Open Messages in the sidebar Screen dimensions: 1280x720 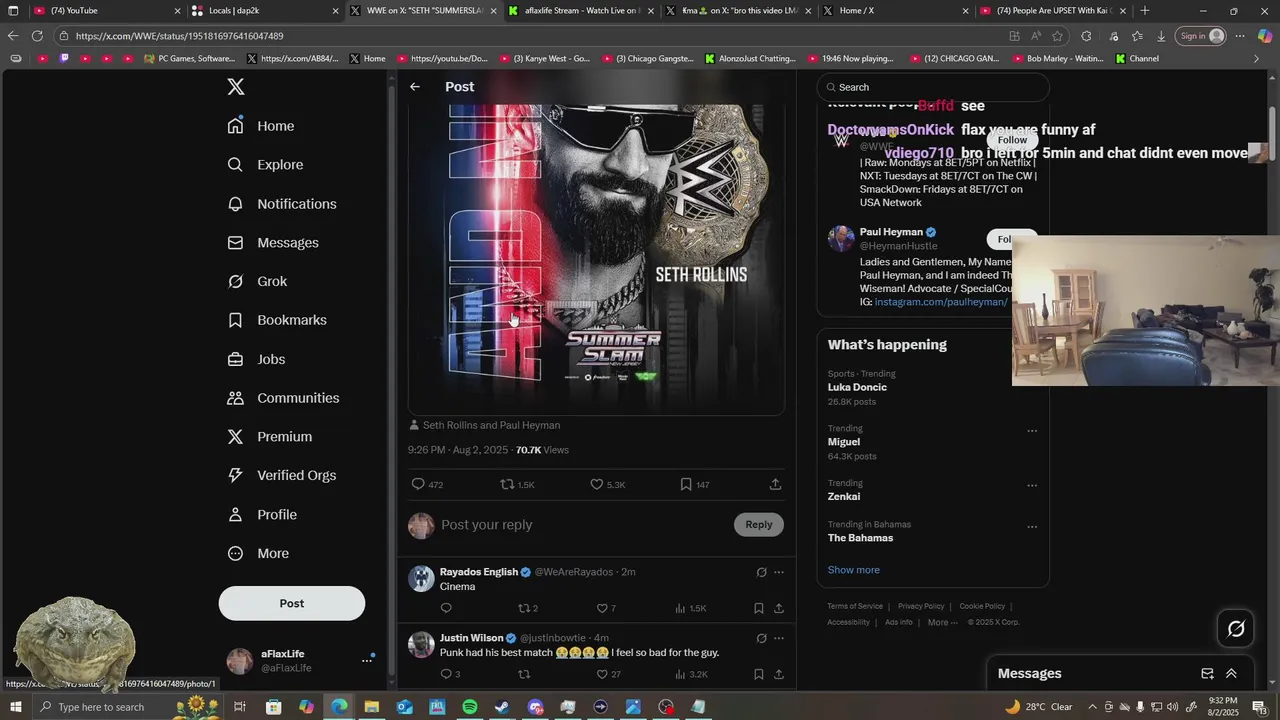pos(273,243)
